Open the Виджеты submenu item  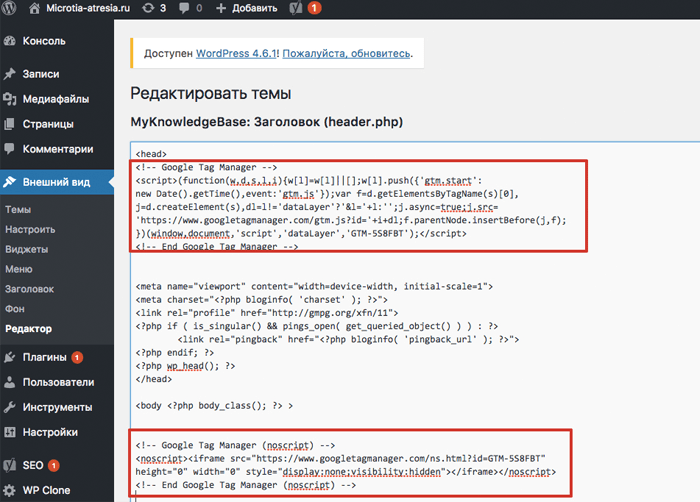pos(27,249)
